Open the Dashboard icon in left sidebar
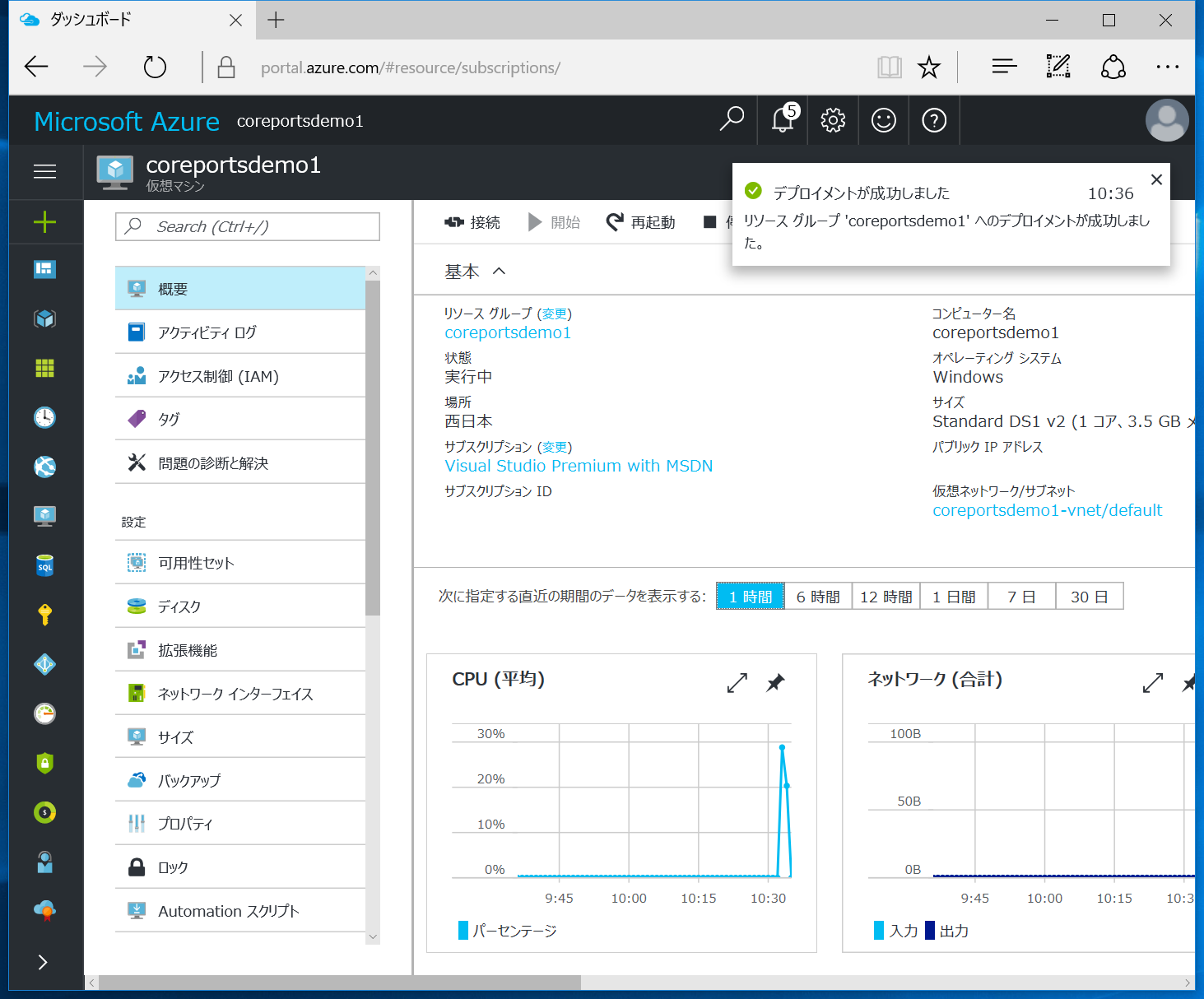 point(44,269)
